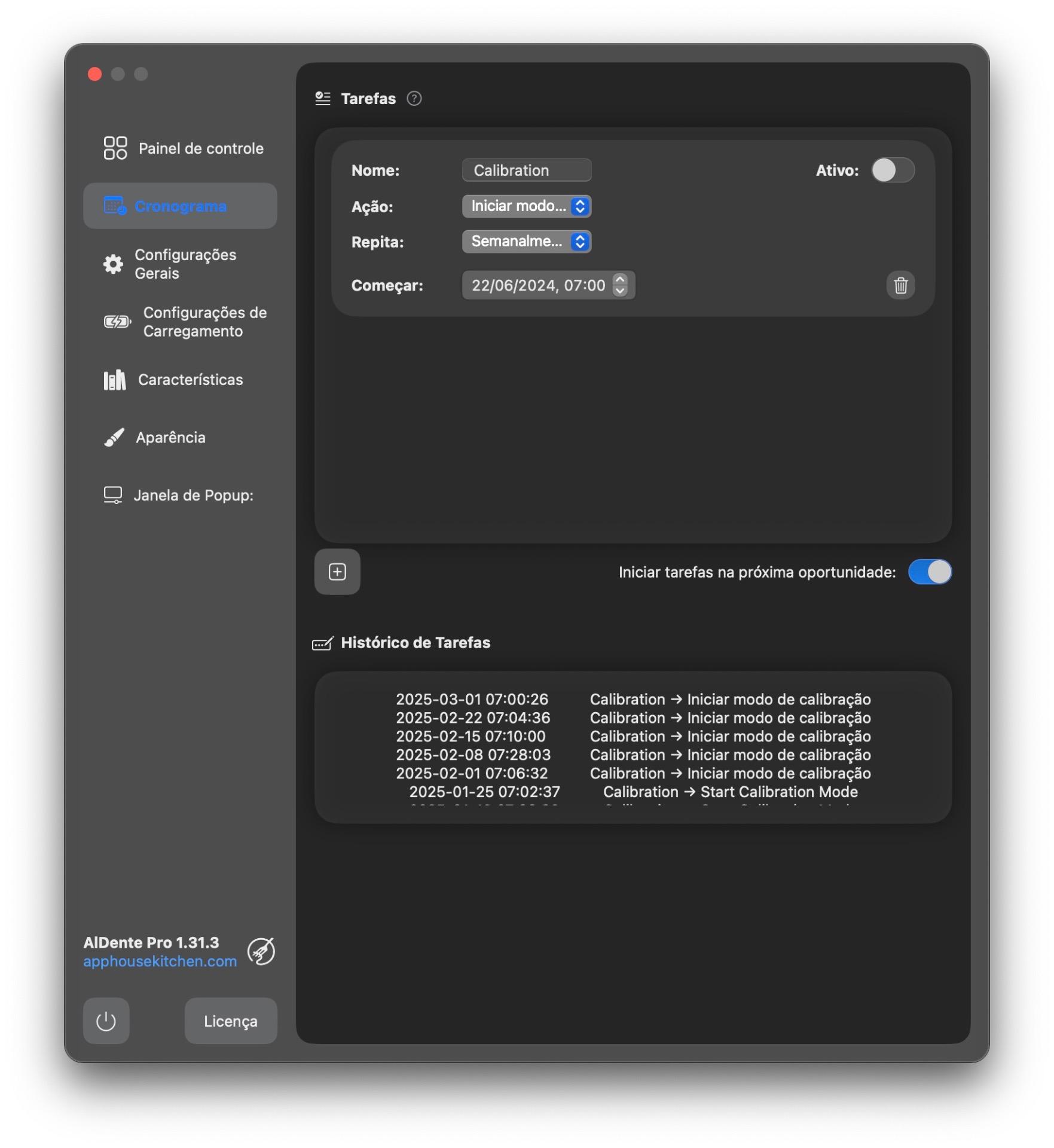Image resolution: width=1054 pixels, height=1148 pixels.
Task: Open the apphousekitchen.com link
Action: (x=160, y=961)
